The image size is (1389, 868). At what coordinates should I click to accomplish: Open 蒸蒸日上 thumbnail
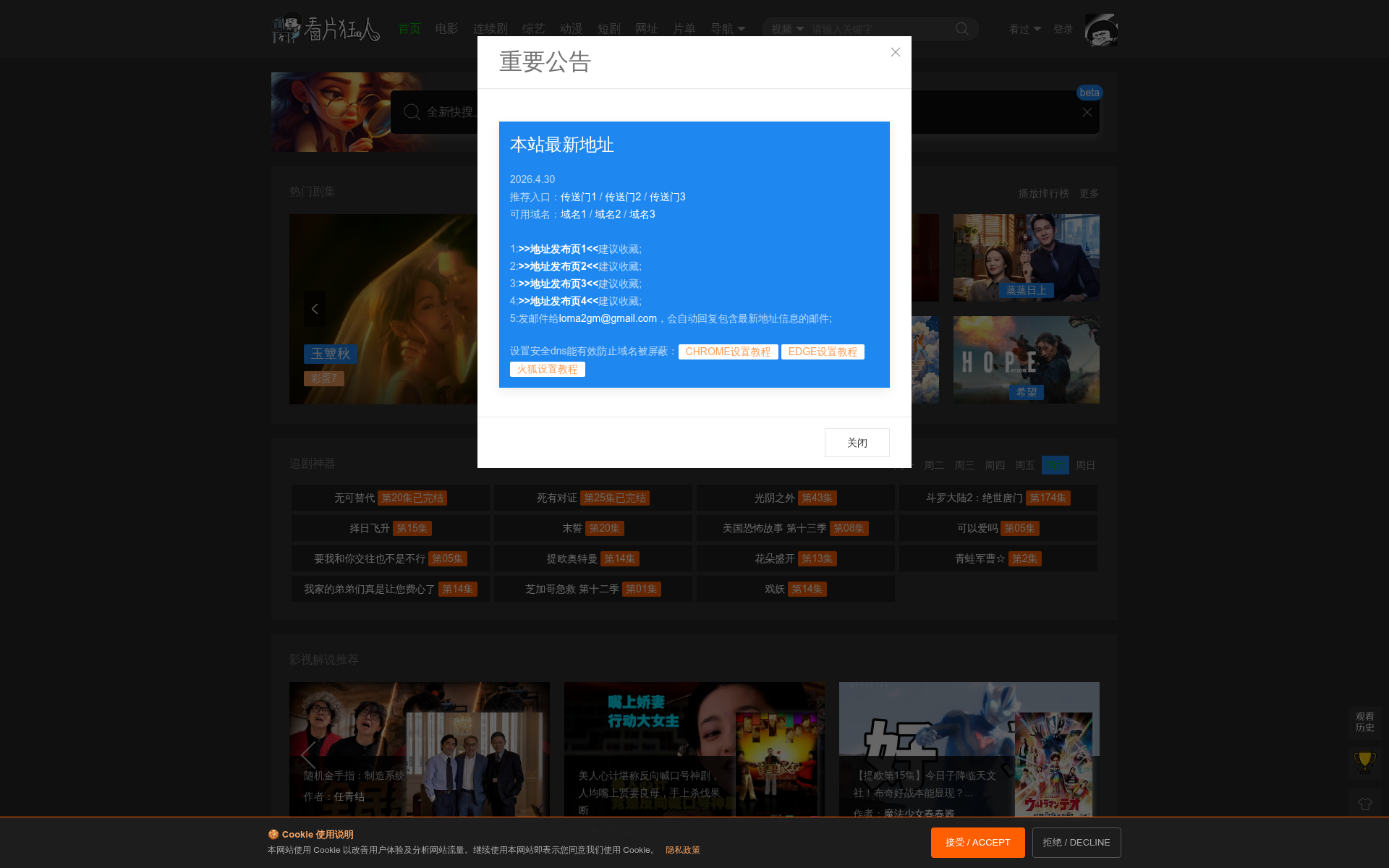tap(1026, 258)
